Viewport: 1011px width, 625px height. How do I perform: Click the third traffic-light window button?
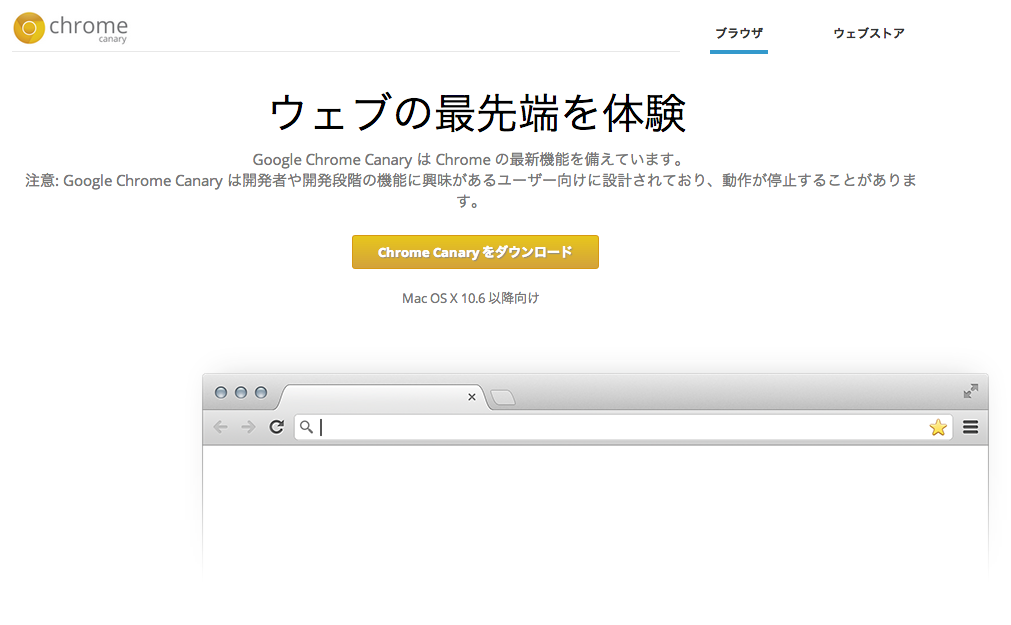[260, 392]
